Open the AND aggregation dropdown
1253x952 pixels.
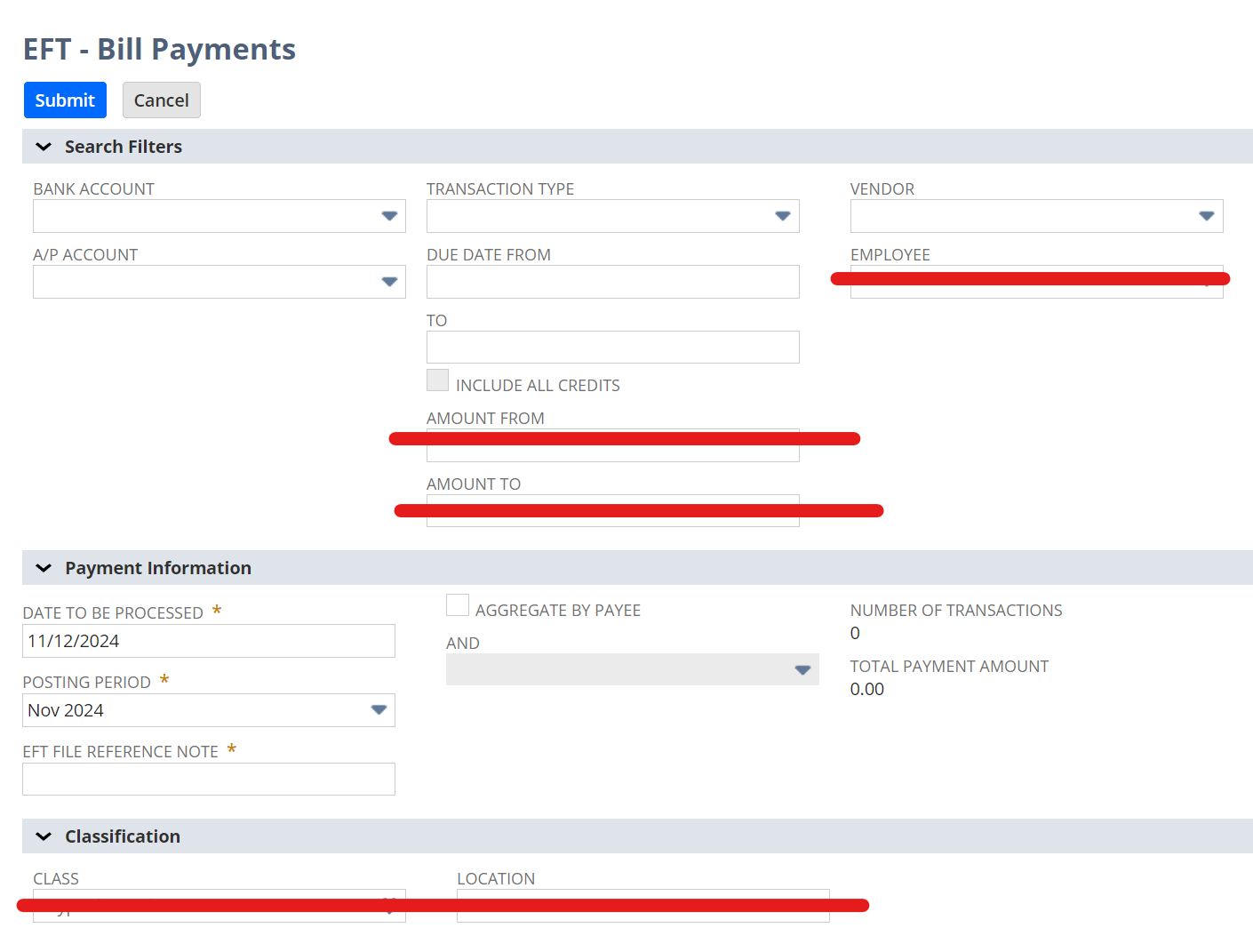(802, 669)
